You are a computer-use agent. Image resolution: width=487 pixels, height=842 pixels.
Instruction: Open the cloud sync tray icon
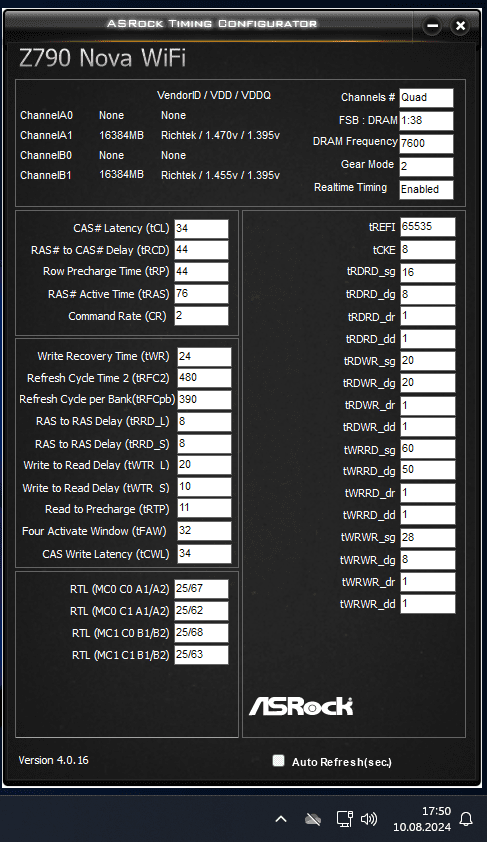(312, 819)
